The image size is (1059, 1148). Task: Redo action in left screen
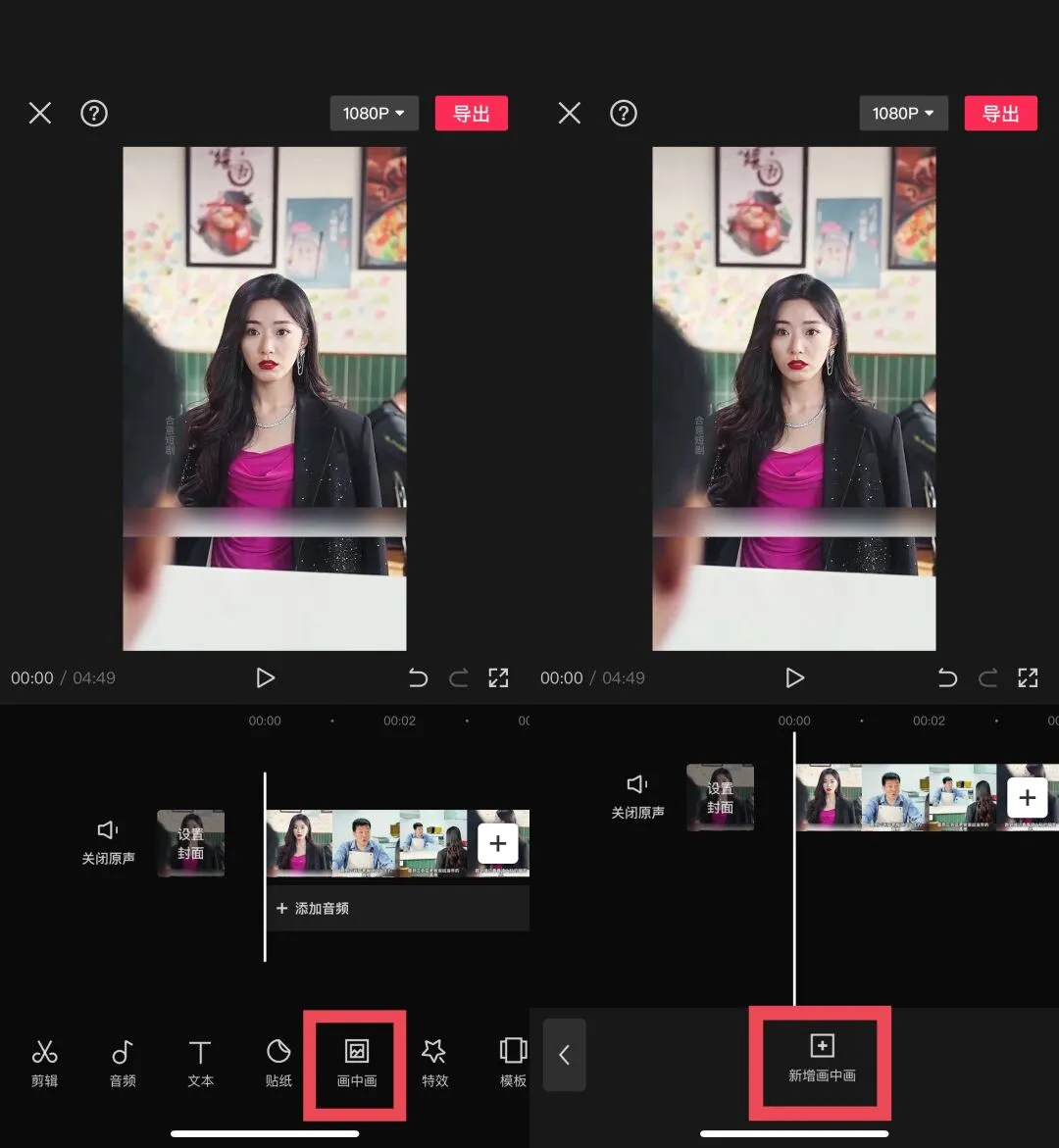click(x=459, y=678)
